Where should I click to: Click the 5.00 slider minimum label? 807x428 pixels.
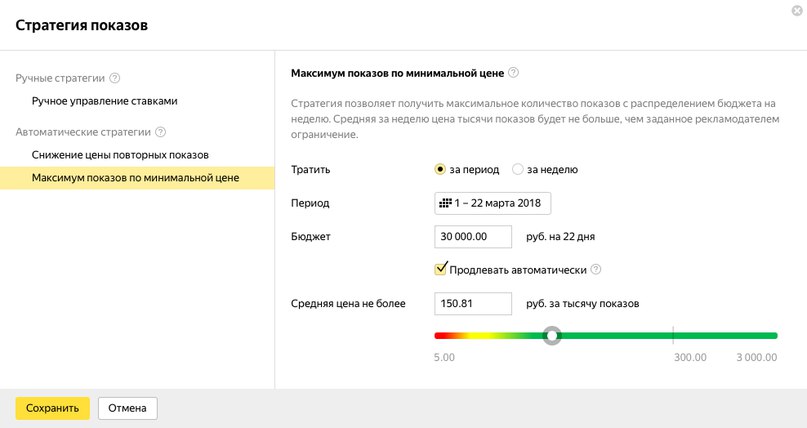[x=444, y=358]
